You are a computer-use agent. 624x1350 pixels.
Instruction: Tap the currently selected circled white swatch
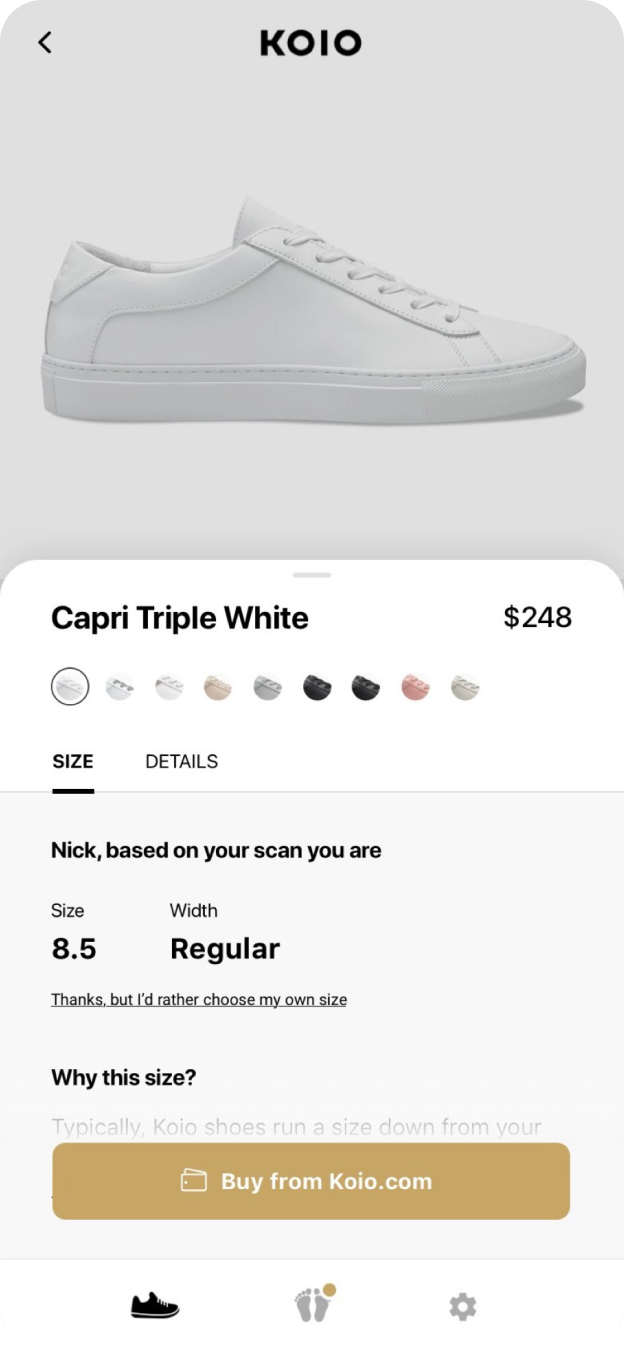point(70,686)
